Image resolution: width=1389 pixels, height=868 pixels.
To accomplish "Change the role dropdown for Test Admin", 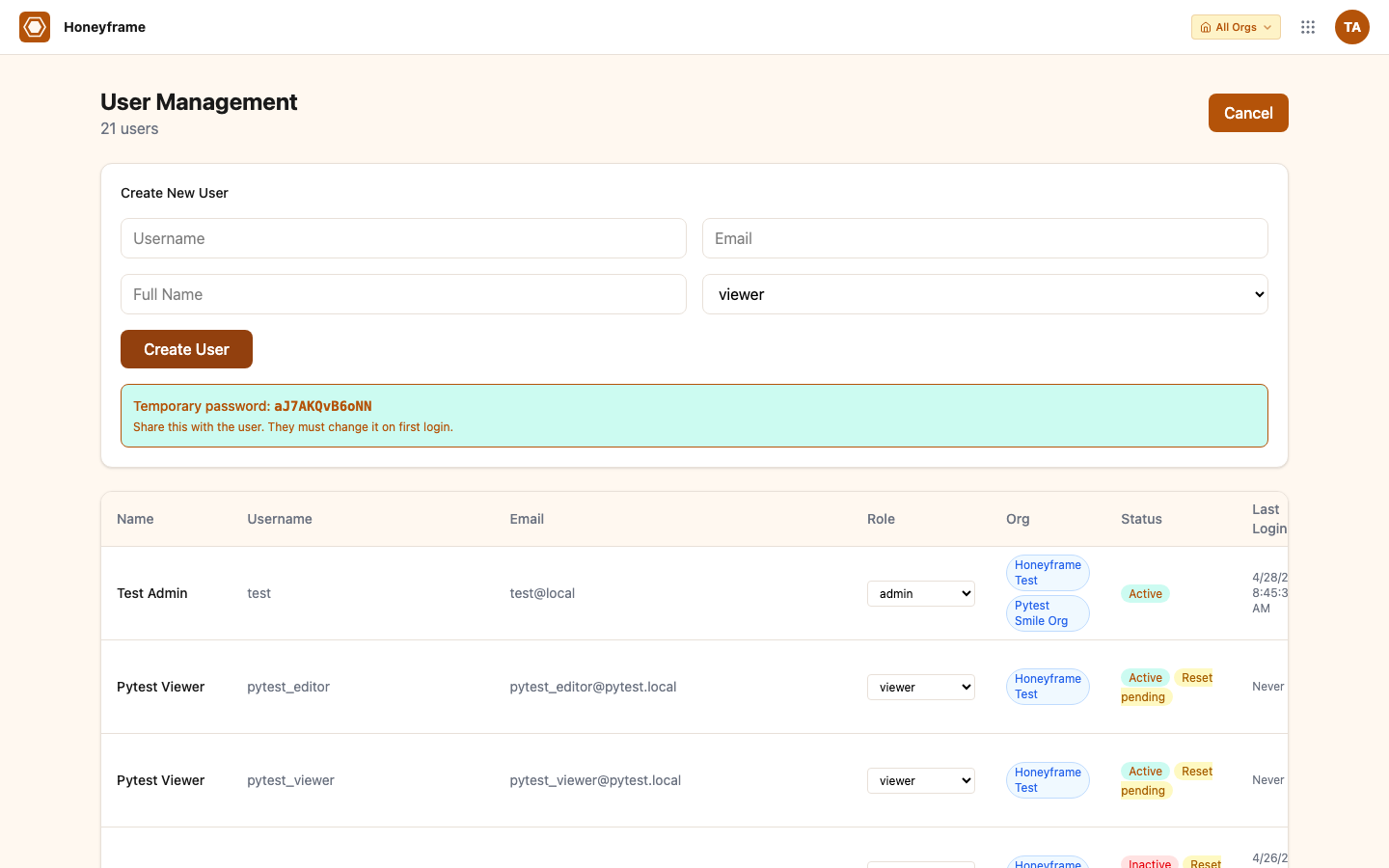I will [x=921, y=593].
